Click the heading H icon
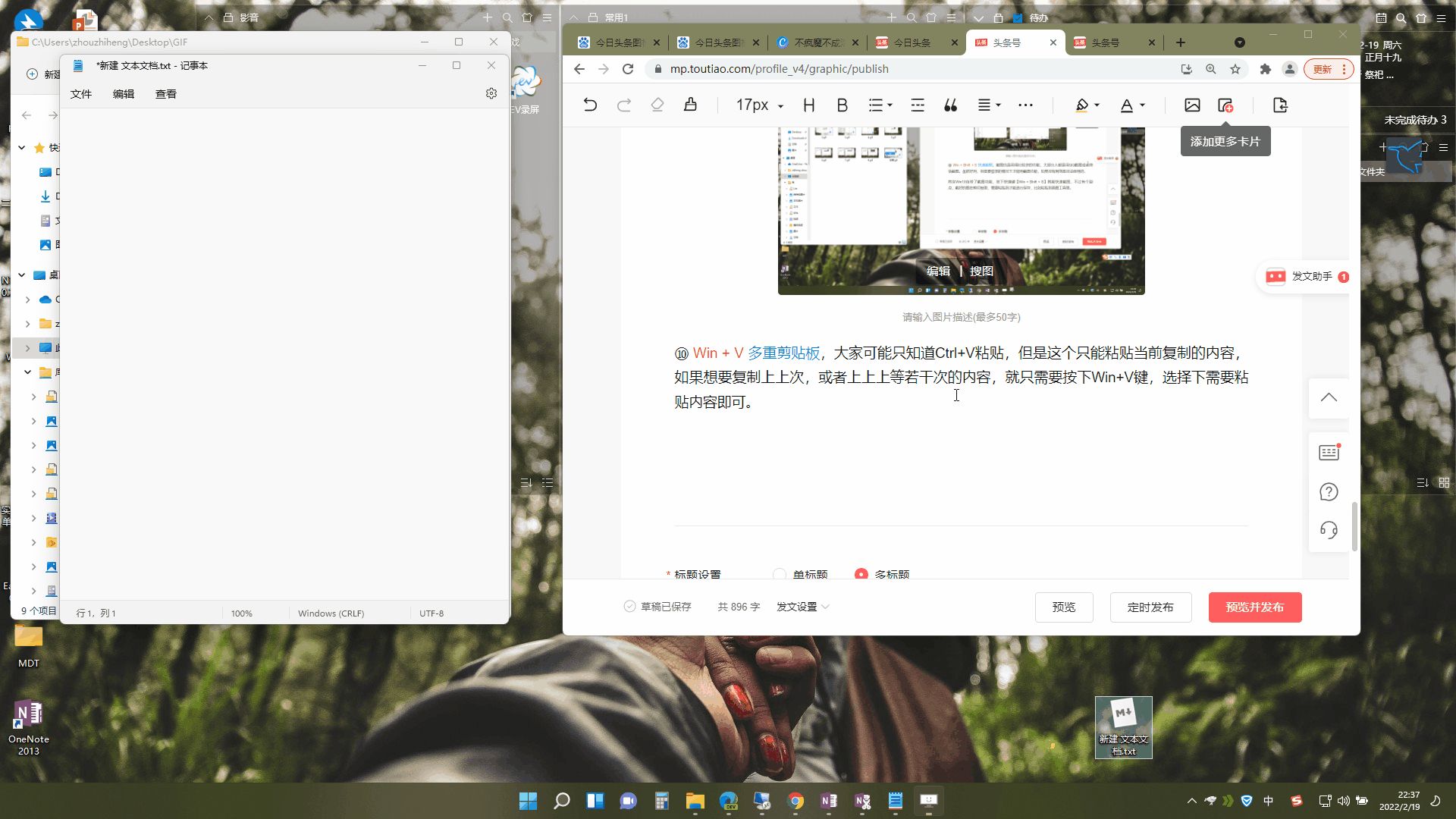Viewport: 1456px width, 819px height. point(808,105)
